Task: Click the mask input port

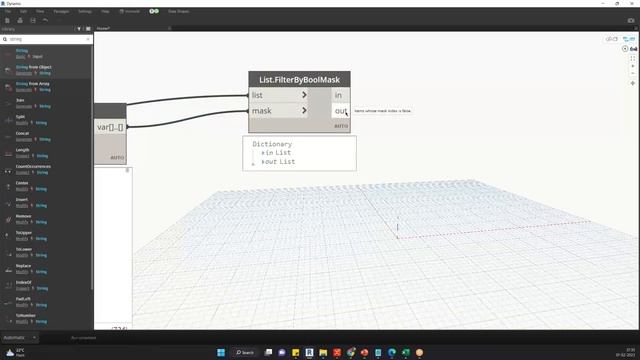Action: pyautogui.click(x=279, y=111)
